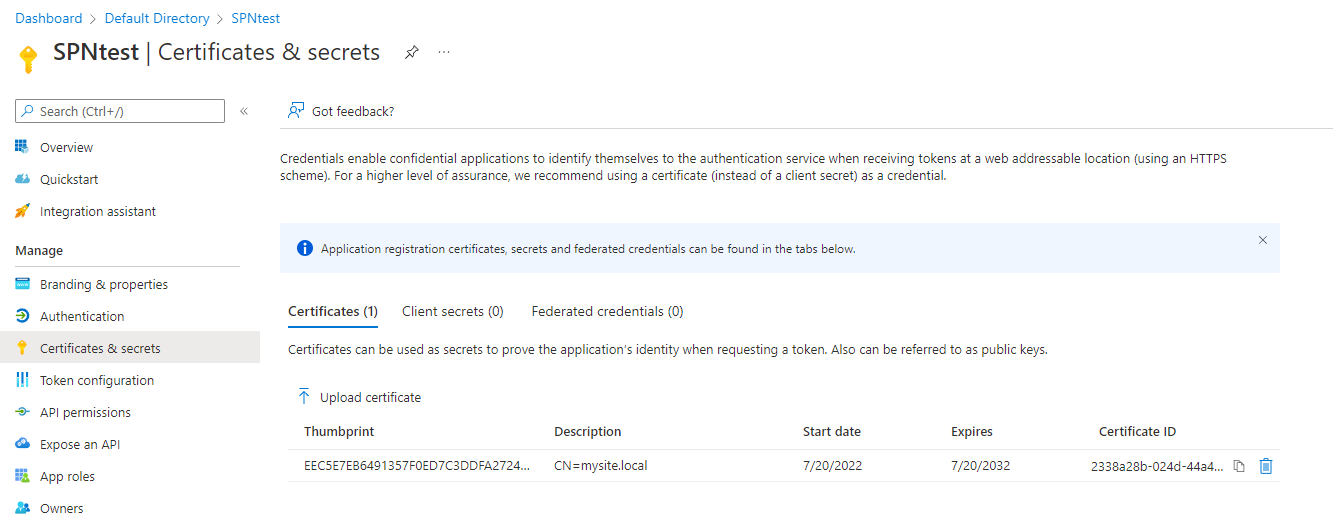Viewport: 1333px width, 520px height.
Task: Switch to the Federated credentials tab
Action: click(x=607, y=312)
